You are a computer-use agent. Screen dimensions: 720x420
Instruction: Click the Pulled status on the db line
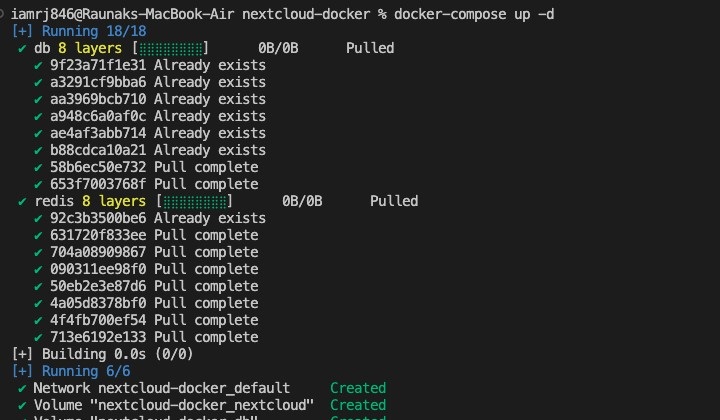pos(370,48)
